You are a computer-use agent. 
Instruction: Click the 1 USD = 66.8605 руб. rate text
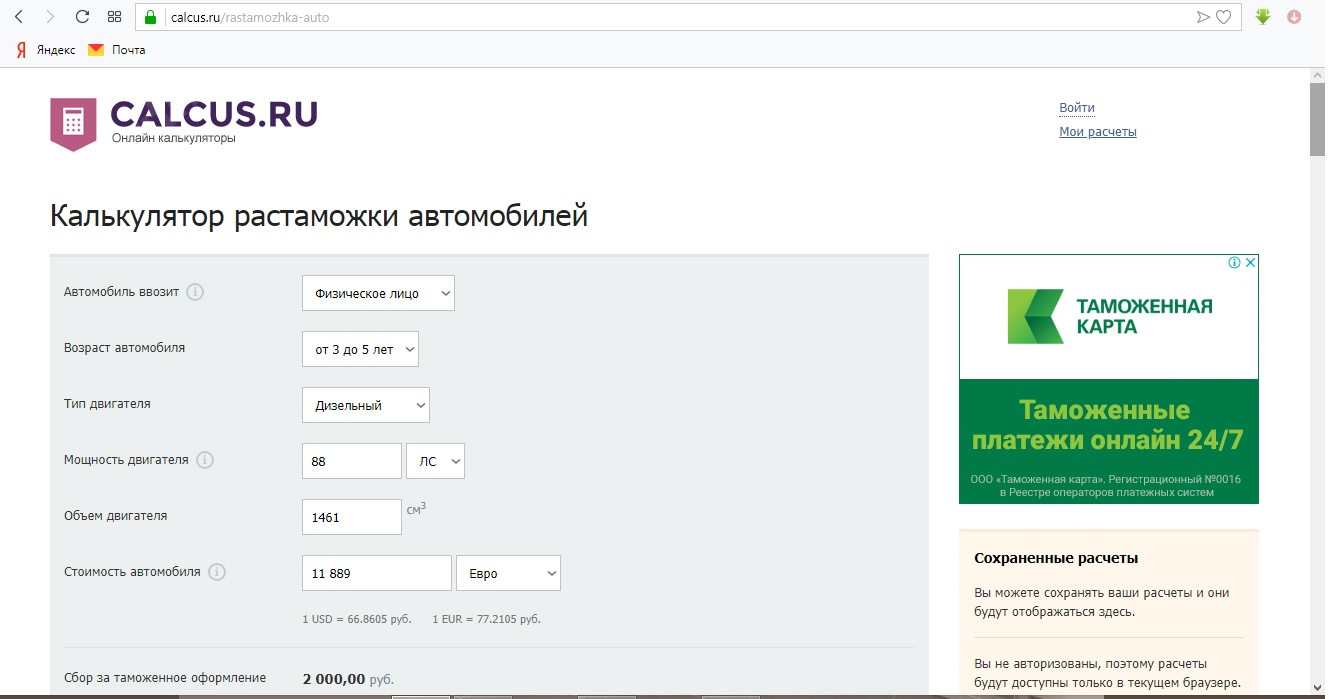tap(357, 620)
